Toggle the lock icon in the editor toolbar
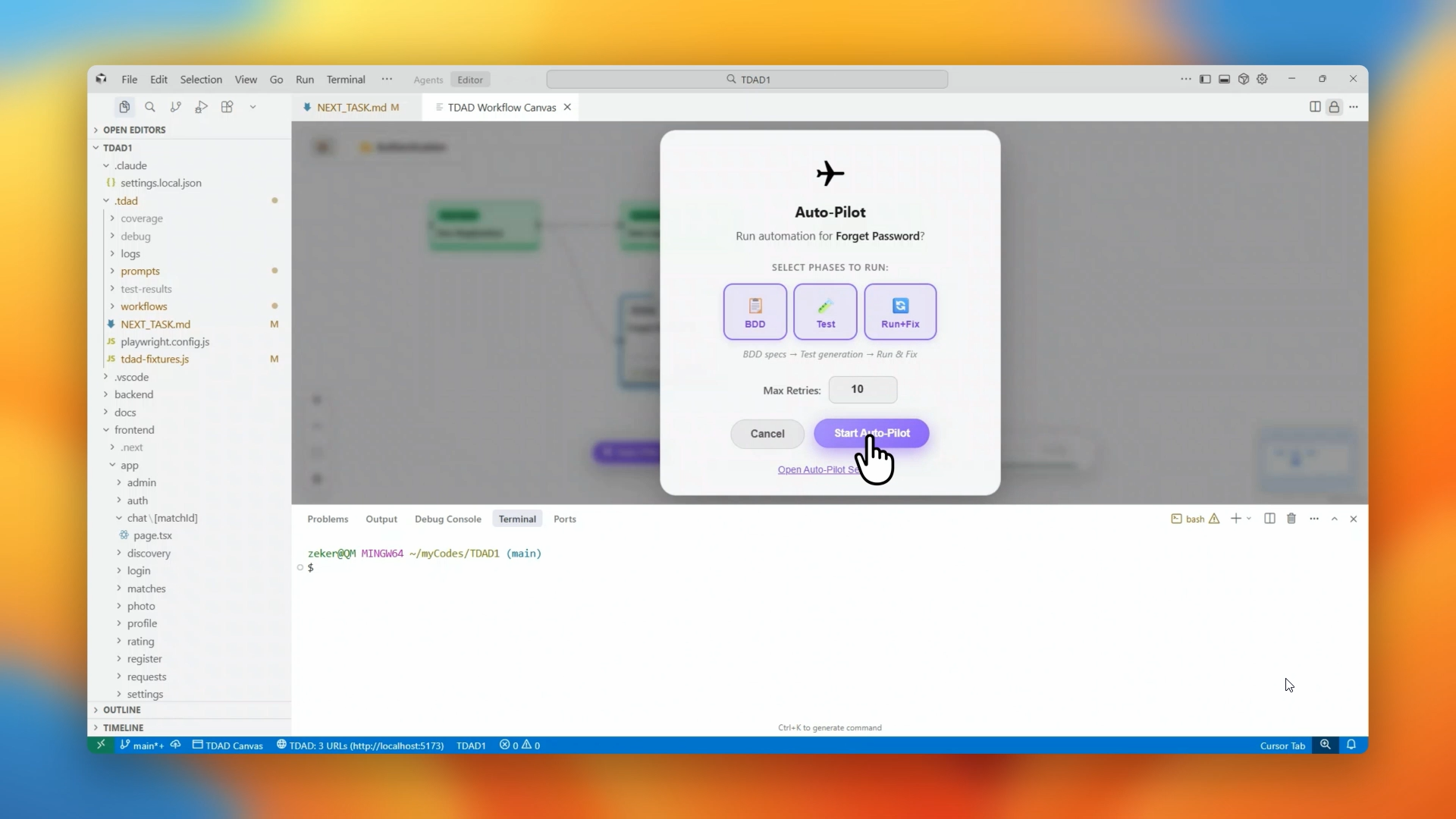Viewport: 1456px width, 819px height. (x=1335, y=107)
